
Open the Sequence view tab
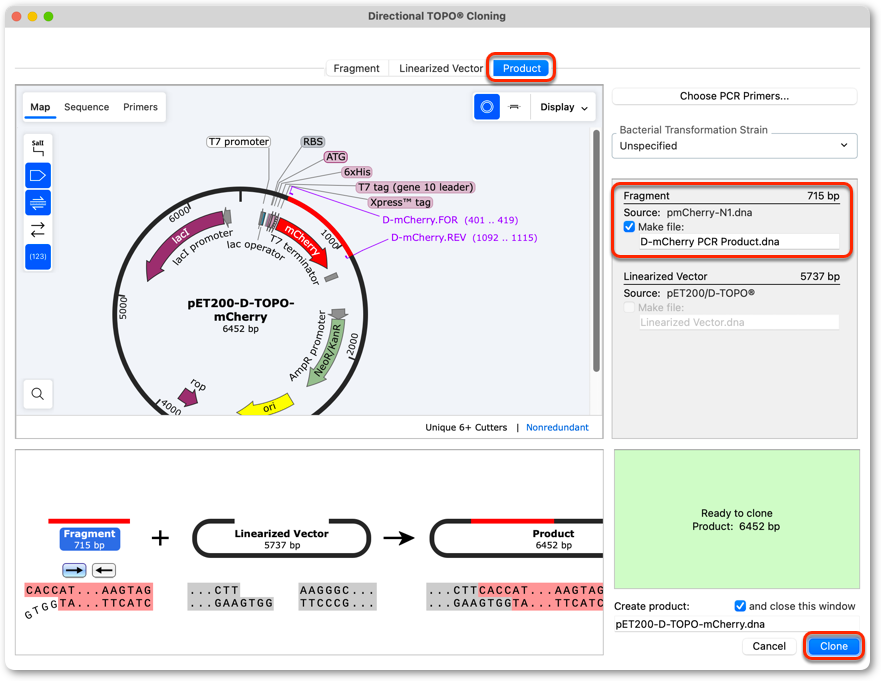87,107
